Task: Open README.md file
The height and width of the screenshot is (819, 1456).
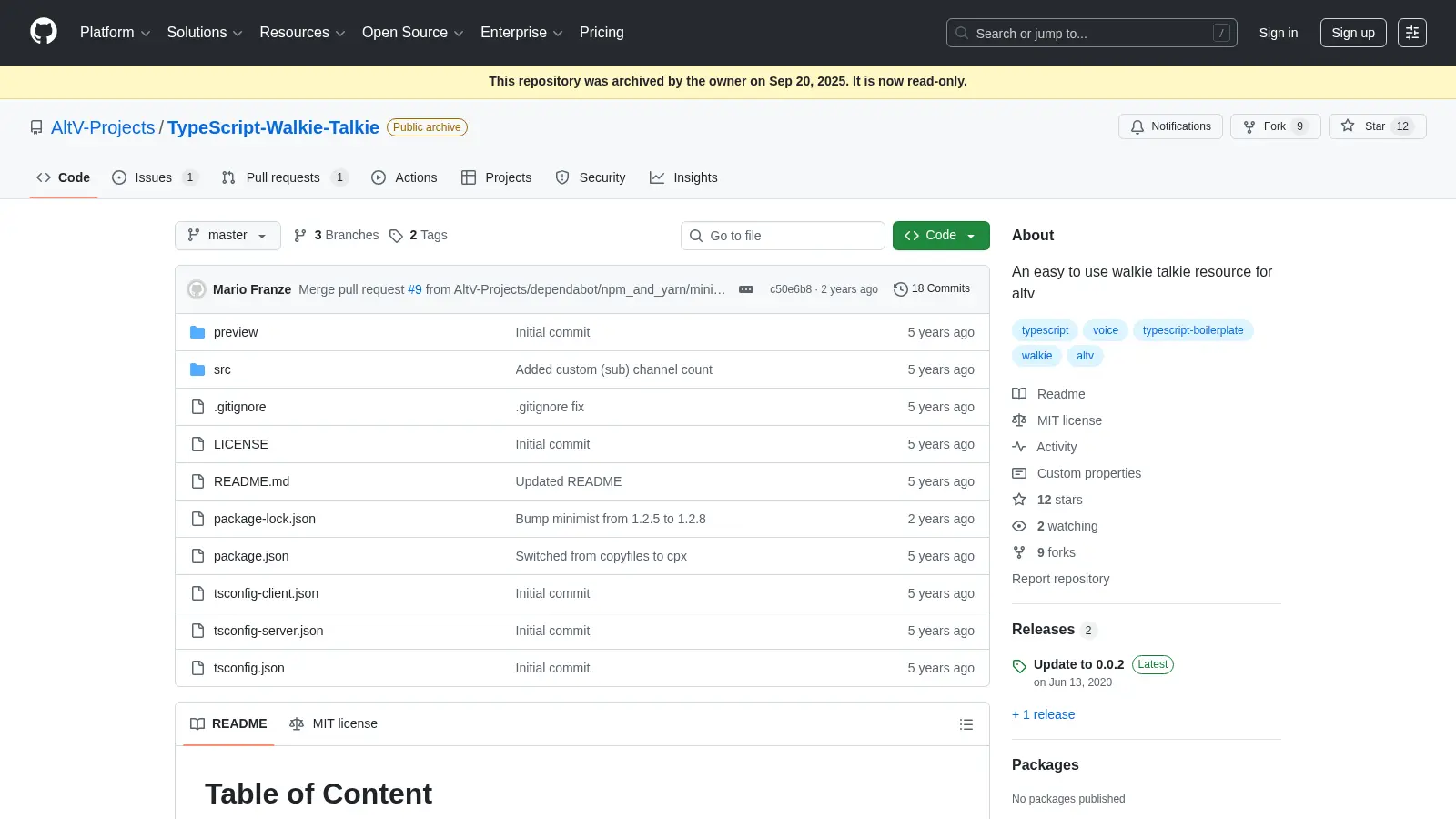Action: [x=251, y=481]
